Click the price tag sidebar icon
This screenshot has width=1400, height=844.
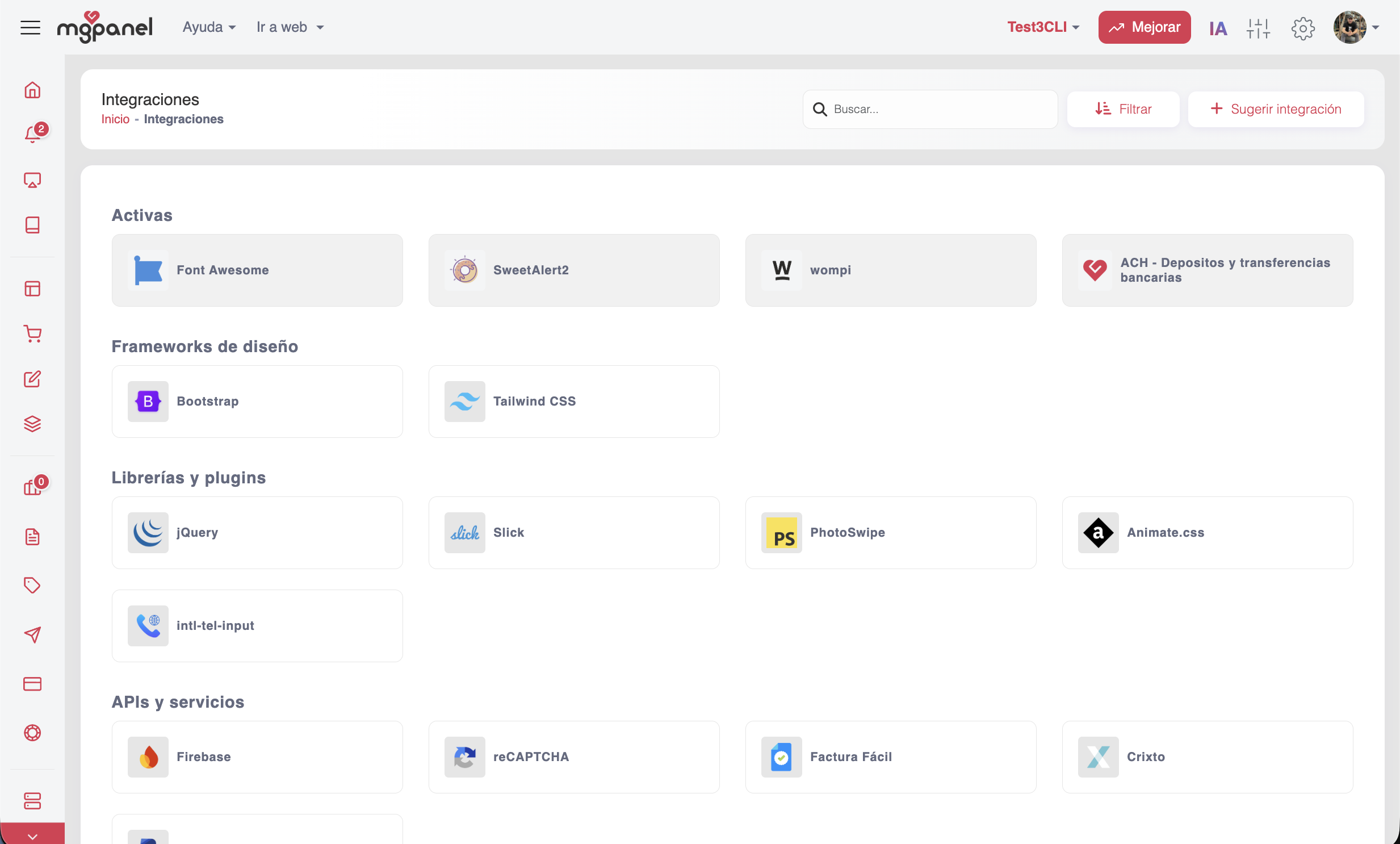tap(32, 585)
